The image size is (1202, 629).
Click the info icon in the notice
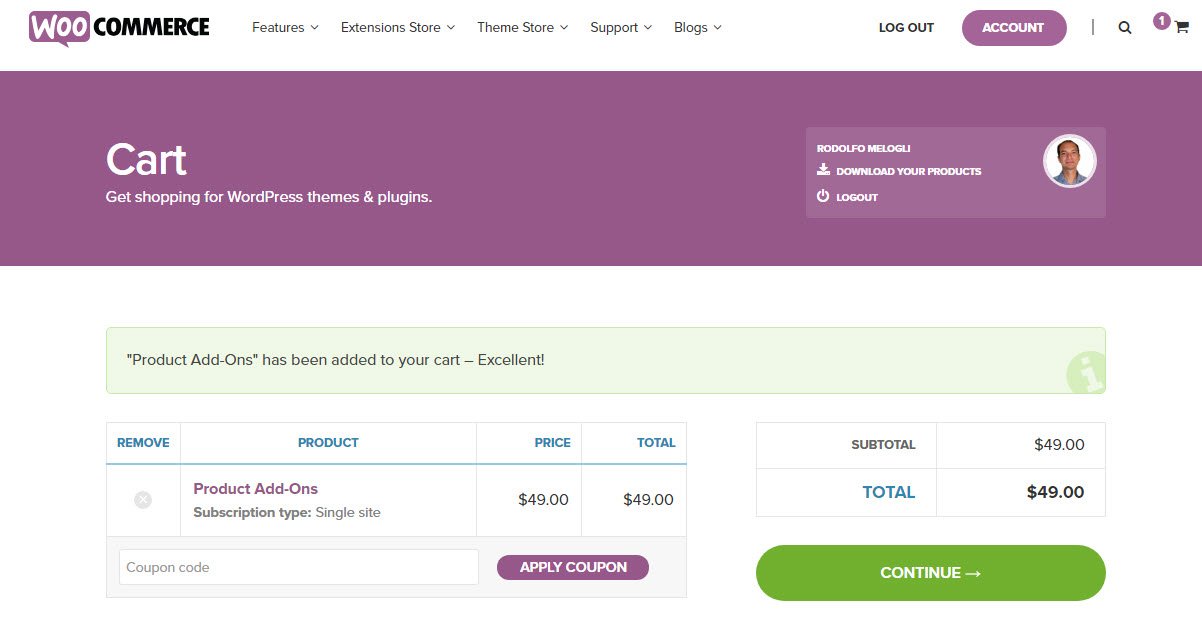pos(1086,373)
